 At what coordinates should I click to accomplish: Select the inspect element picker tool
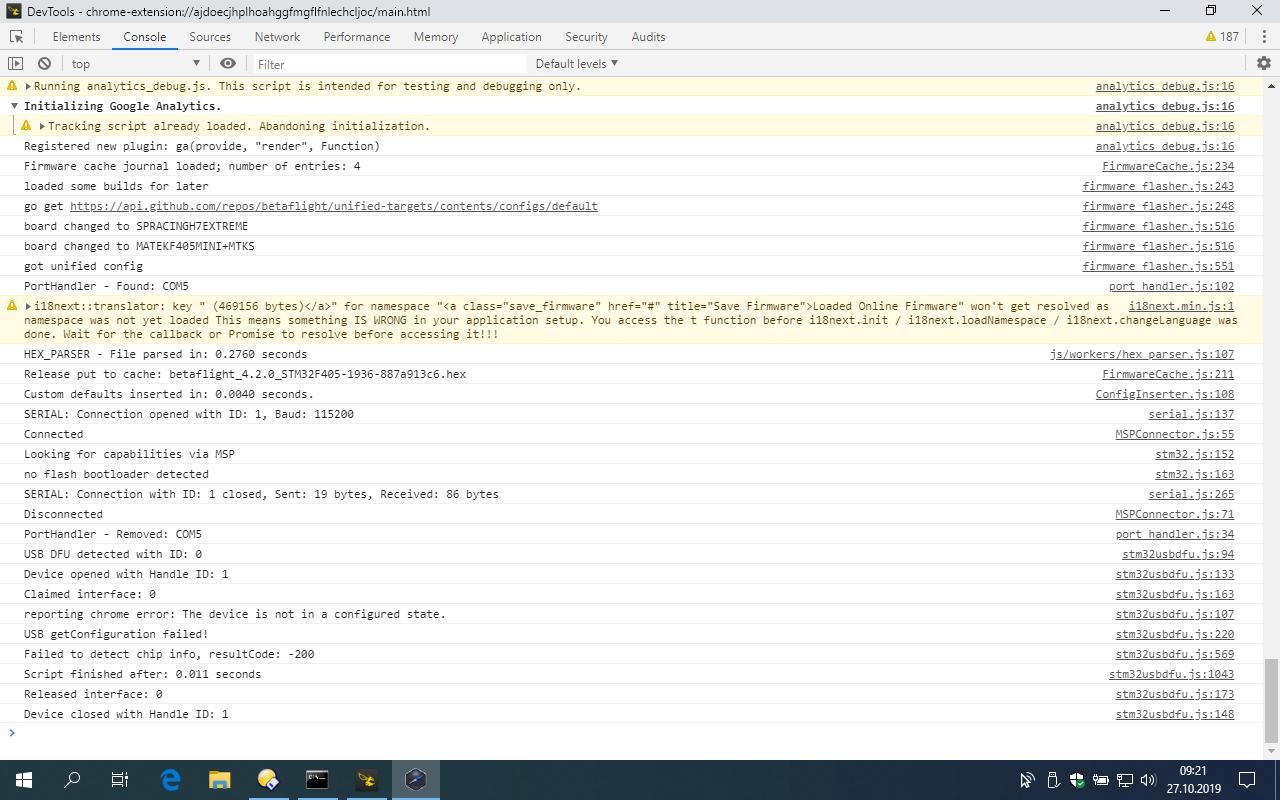16,36
